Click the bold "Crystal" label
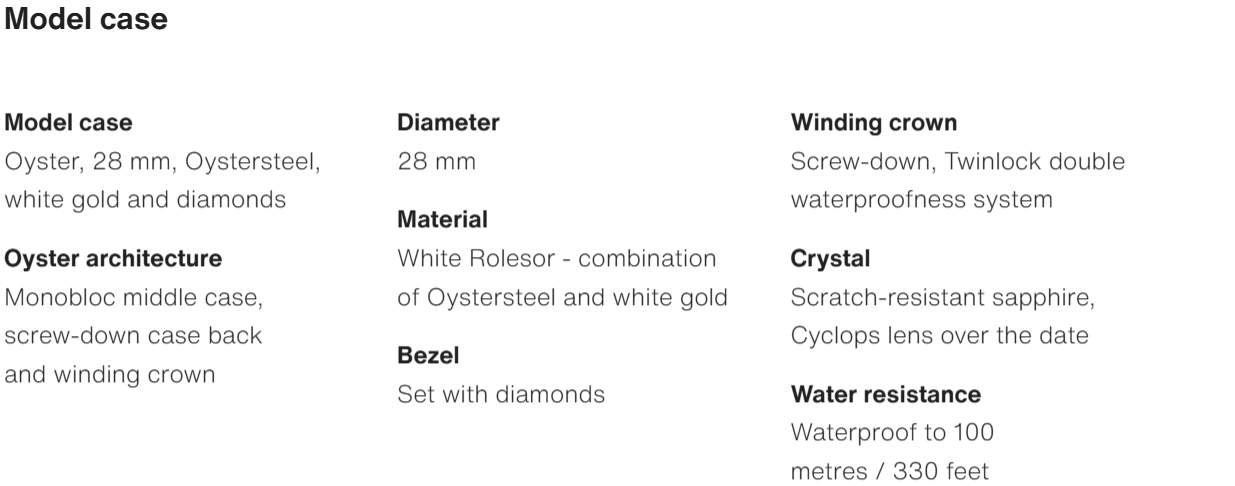Image resolution: width=1235 pixels, height=486 pixels. pyautogui.click(x=830, y=259)
